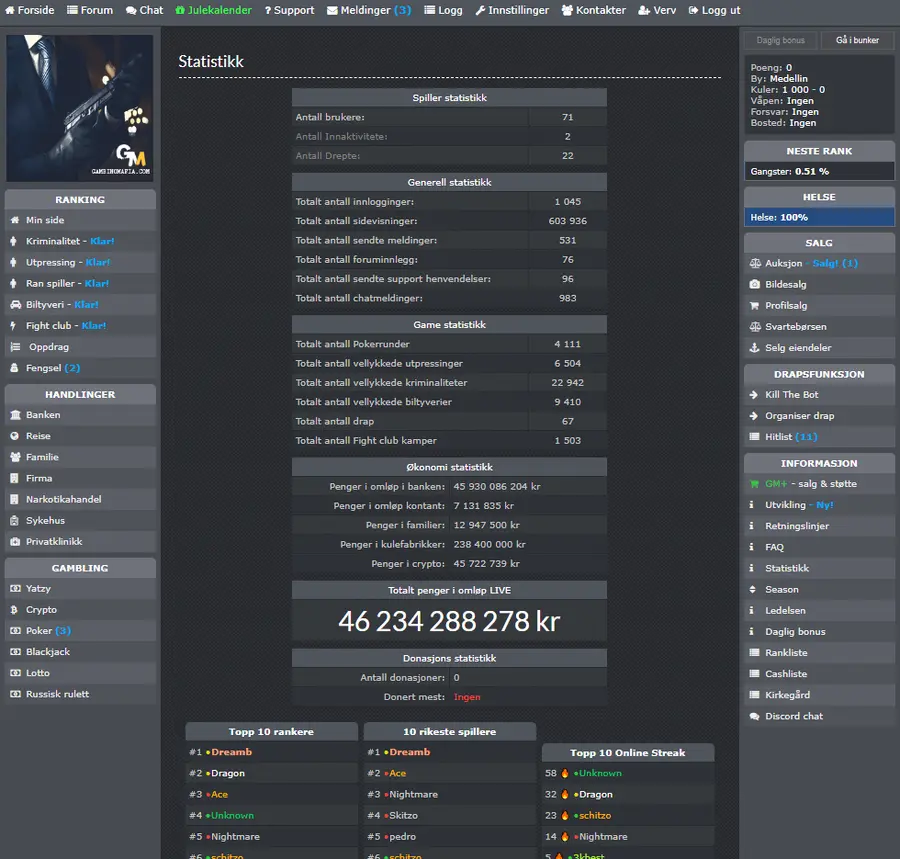Open the Hitlist link with 11 entries
The height and width of the screenshot is (859, 900).
[x=791, y=437]
